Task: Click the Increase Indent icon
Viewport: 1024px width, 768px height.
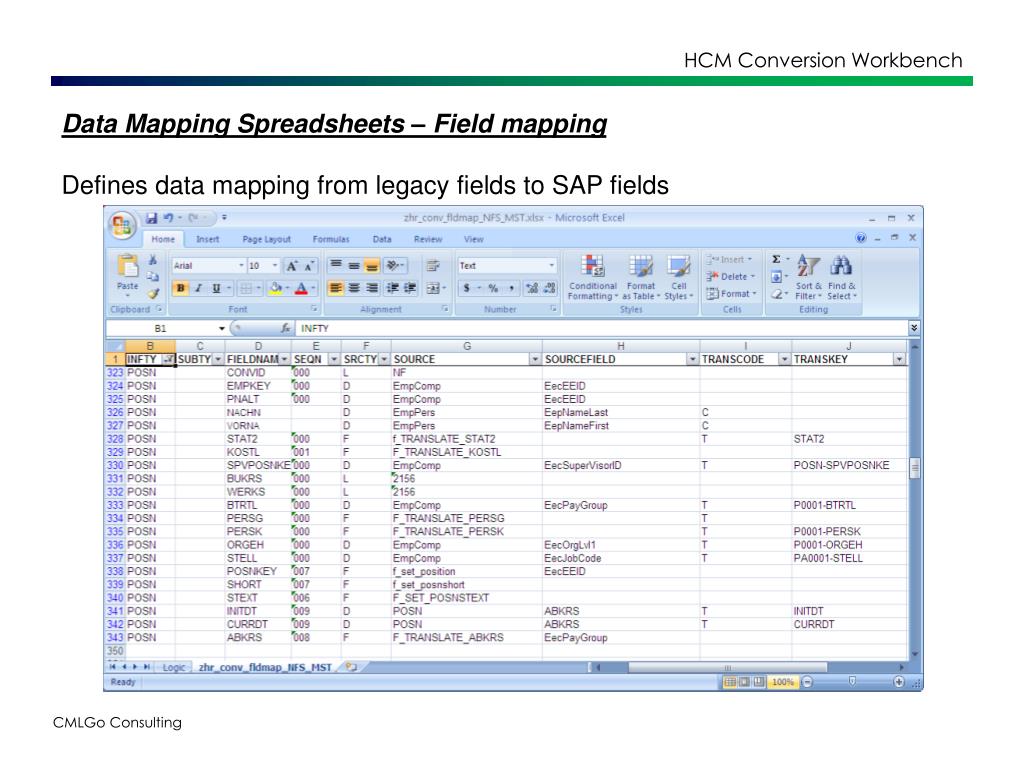Action: click(x=410, y=288)
